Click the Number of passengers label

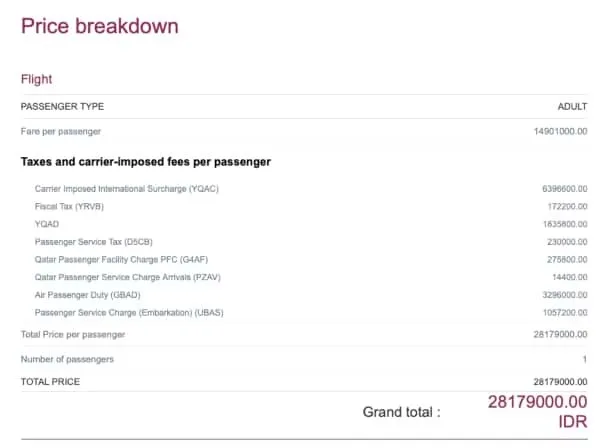click(67, 358)
